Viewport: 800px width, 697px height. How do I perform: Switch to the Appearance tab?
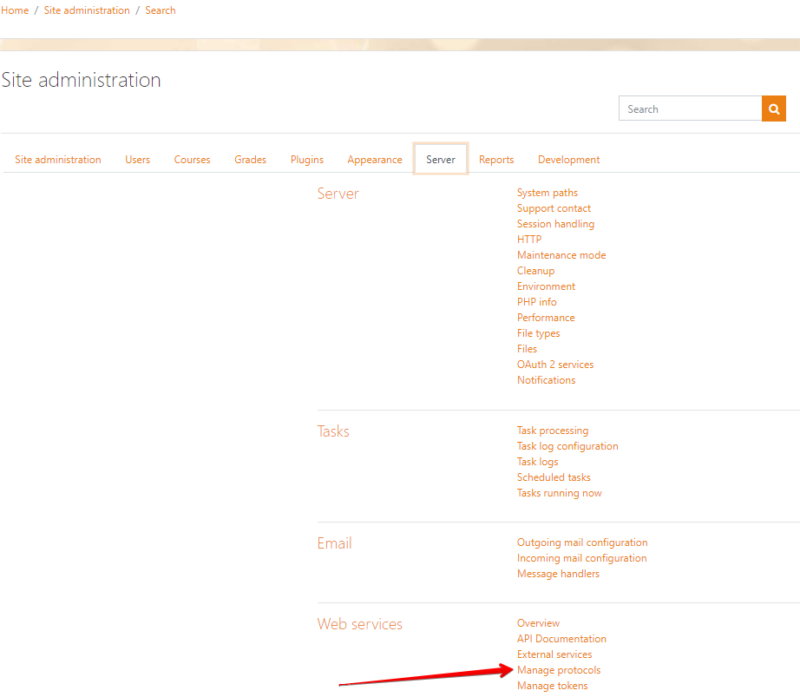click(x=374, y=160)
